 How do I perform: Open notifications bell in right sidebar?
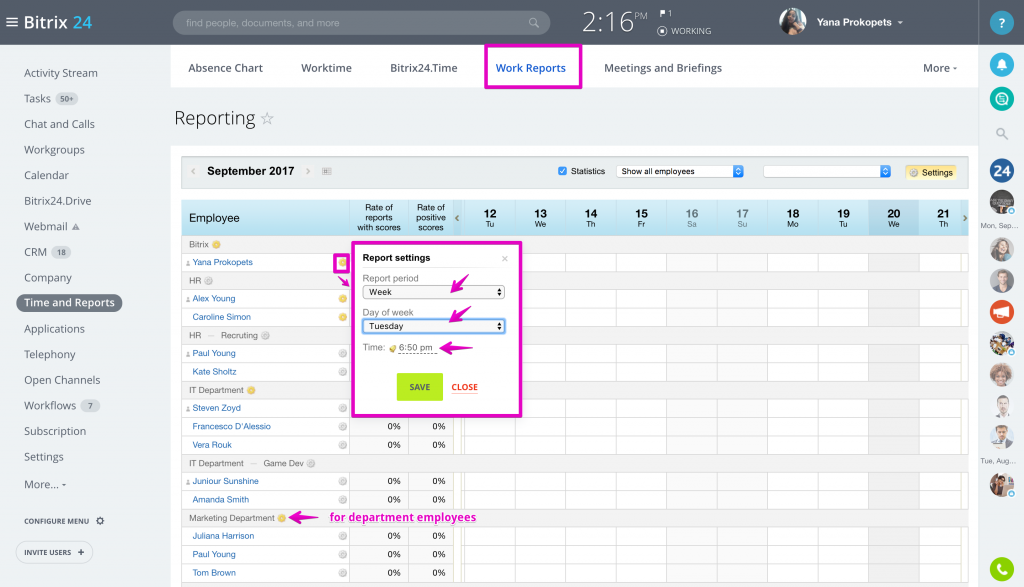(1001, 65)
